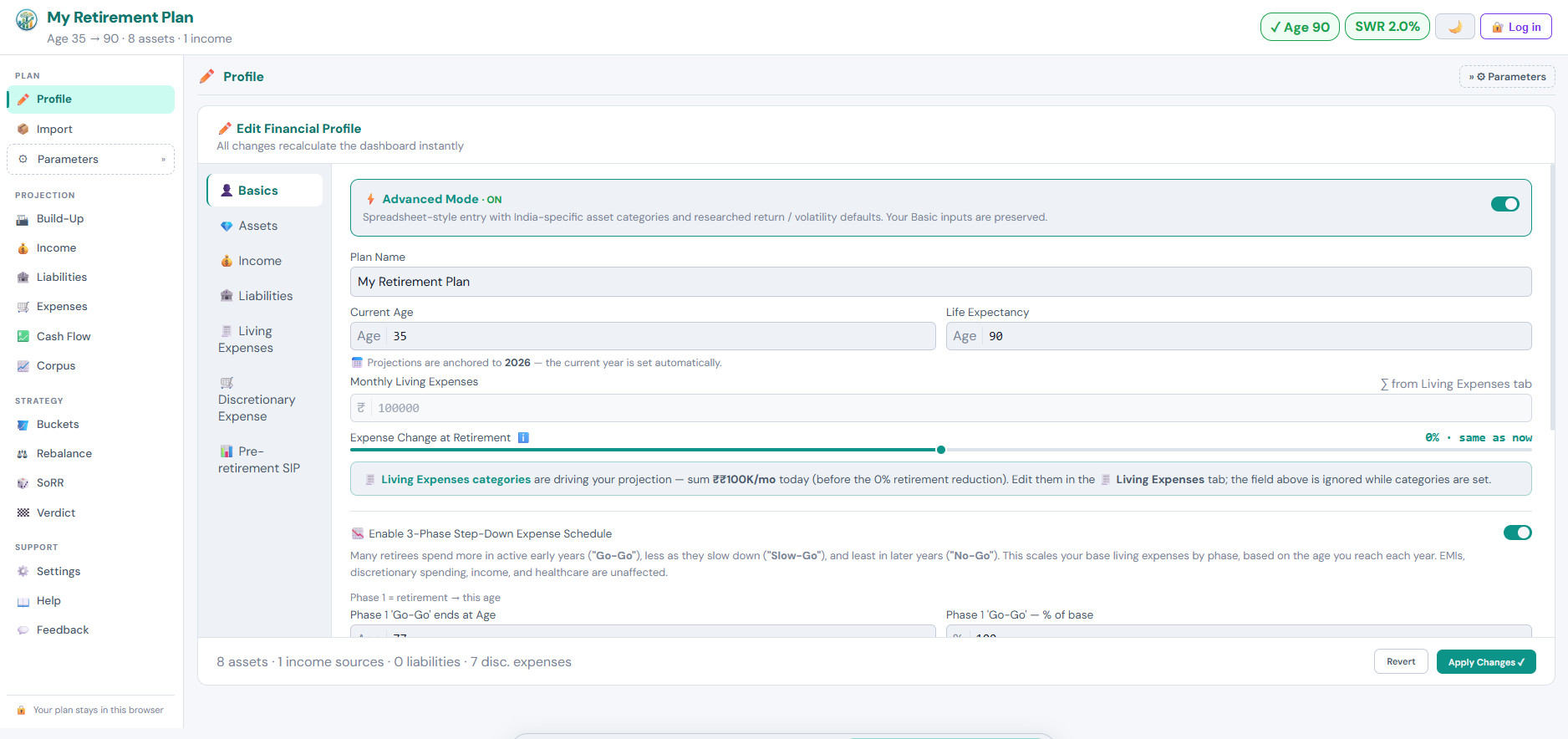Click the person icon on the Basics tab
The width and height of the screenshot is (1568, 739).
click(x=227, y=191)
